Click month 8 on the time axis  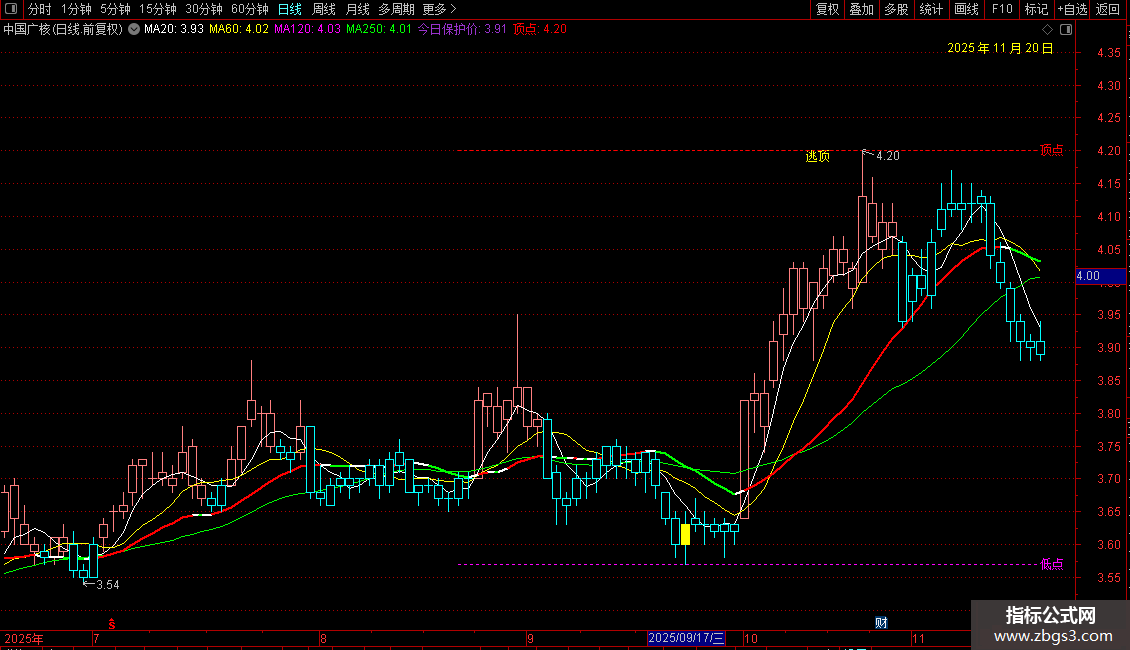tap(324, 638)
